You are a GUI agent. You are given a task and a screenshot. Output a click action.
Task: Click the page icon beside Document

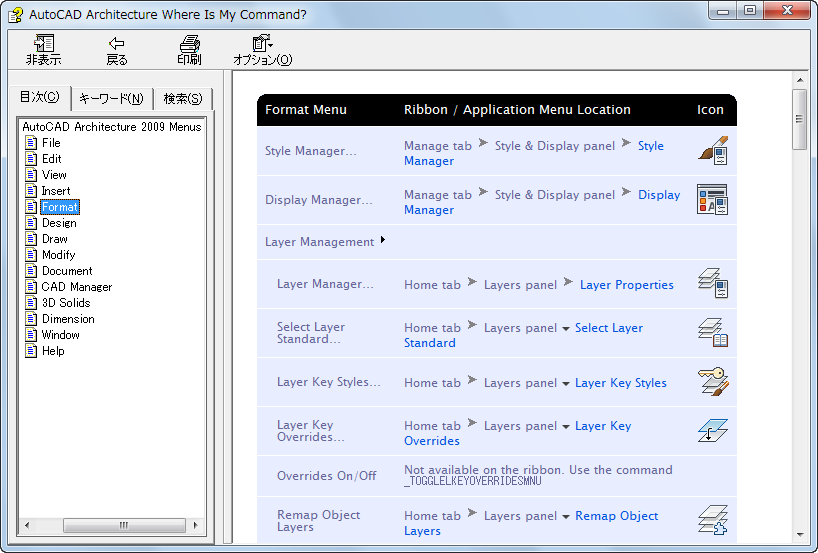[x=31, y=271]
